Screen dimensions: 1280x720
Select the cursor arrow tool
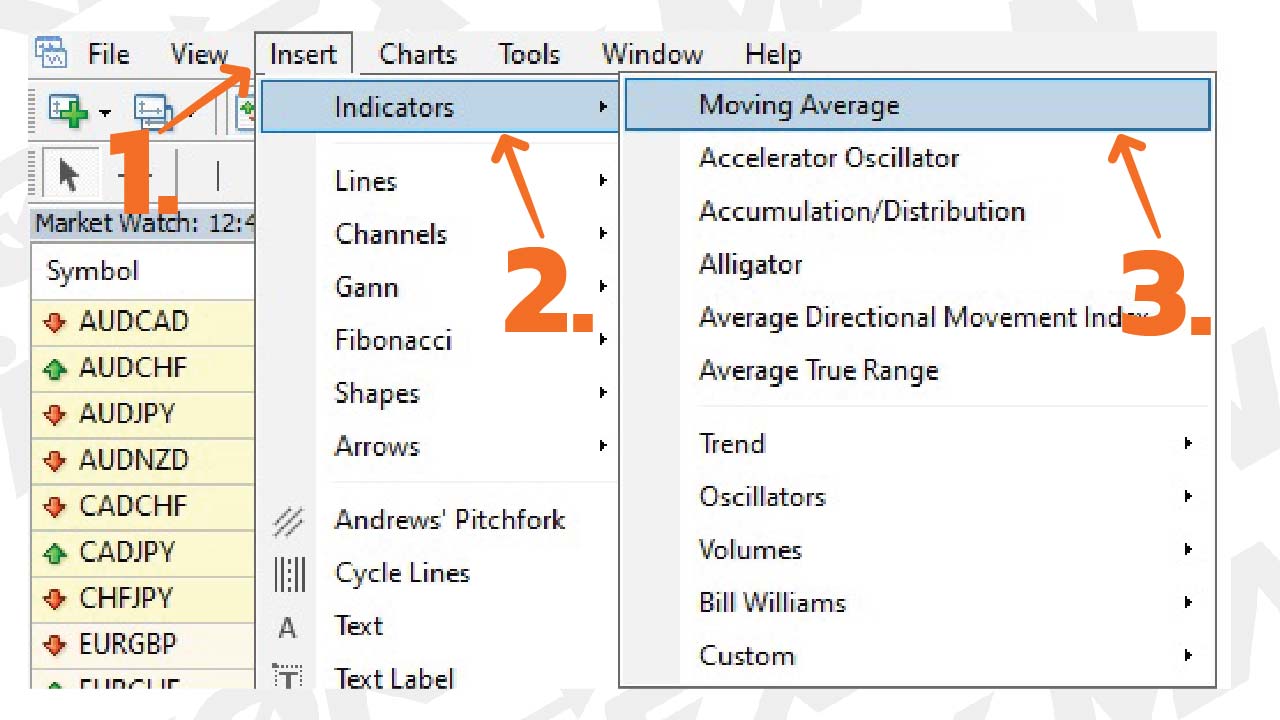(68, 176)
